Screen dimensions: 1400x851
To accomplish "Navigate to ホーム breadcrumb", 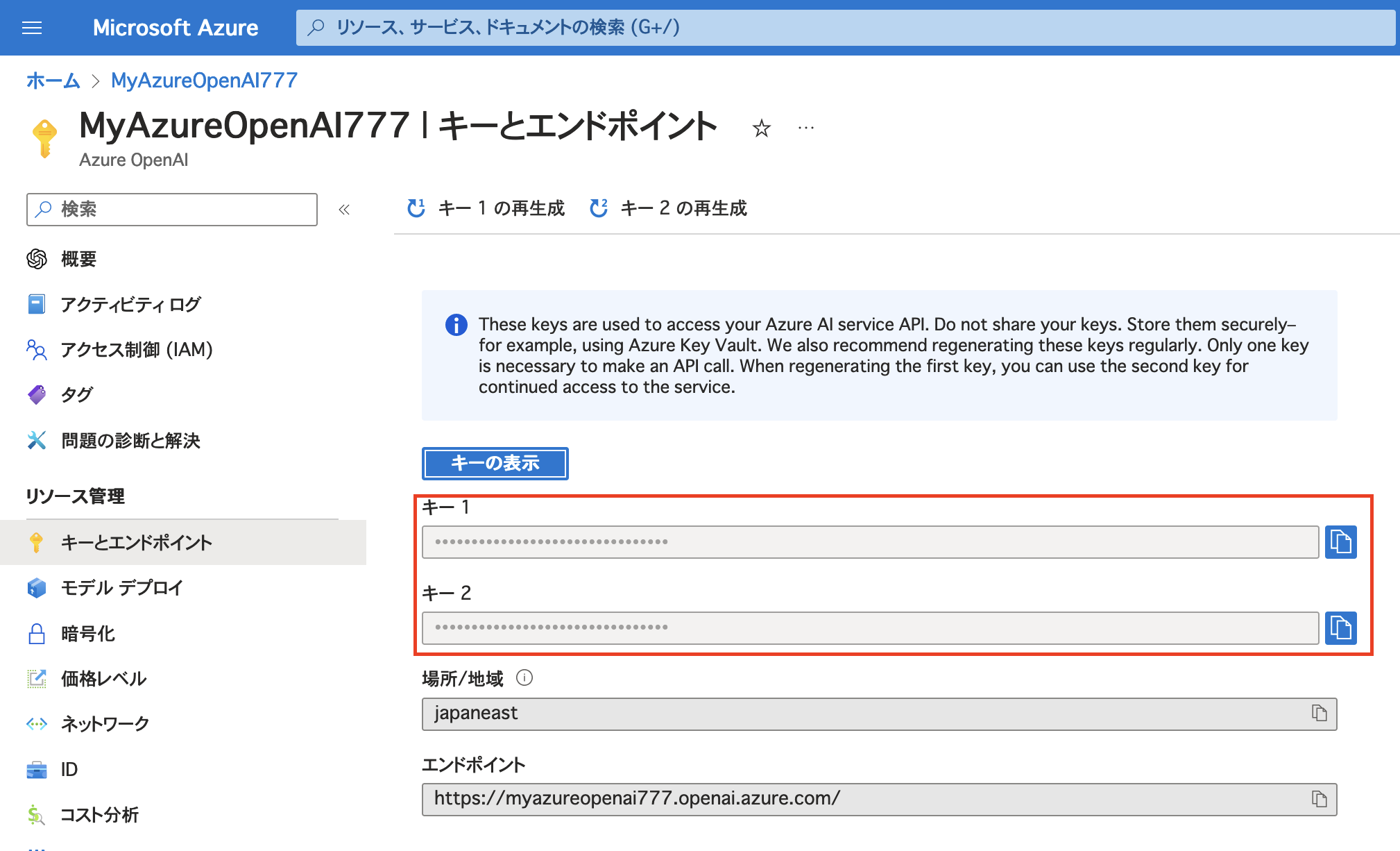I will coord(52,81).
